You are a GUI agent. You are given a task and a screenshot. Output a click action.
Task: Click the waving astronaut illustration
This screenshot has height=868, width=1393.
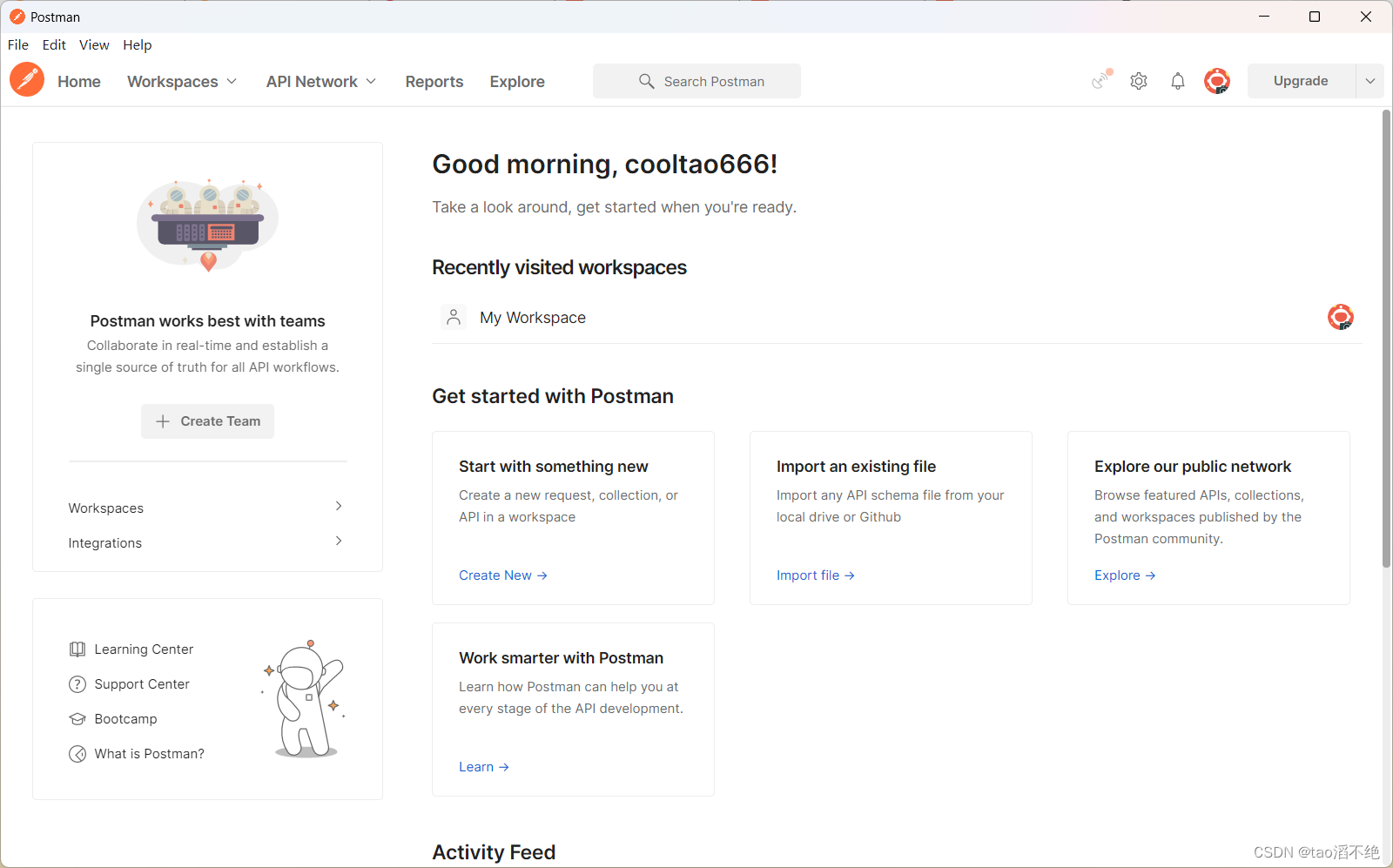(x=305, y=699)
